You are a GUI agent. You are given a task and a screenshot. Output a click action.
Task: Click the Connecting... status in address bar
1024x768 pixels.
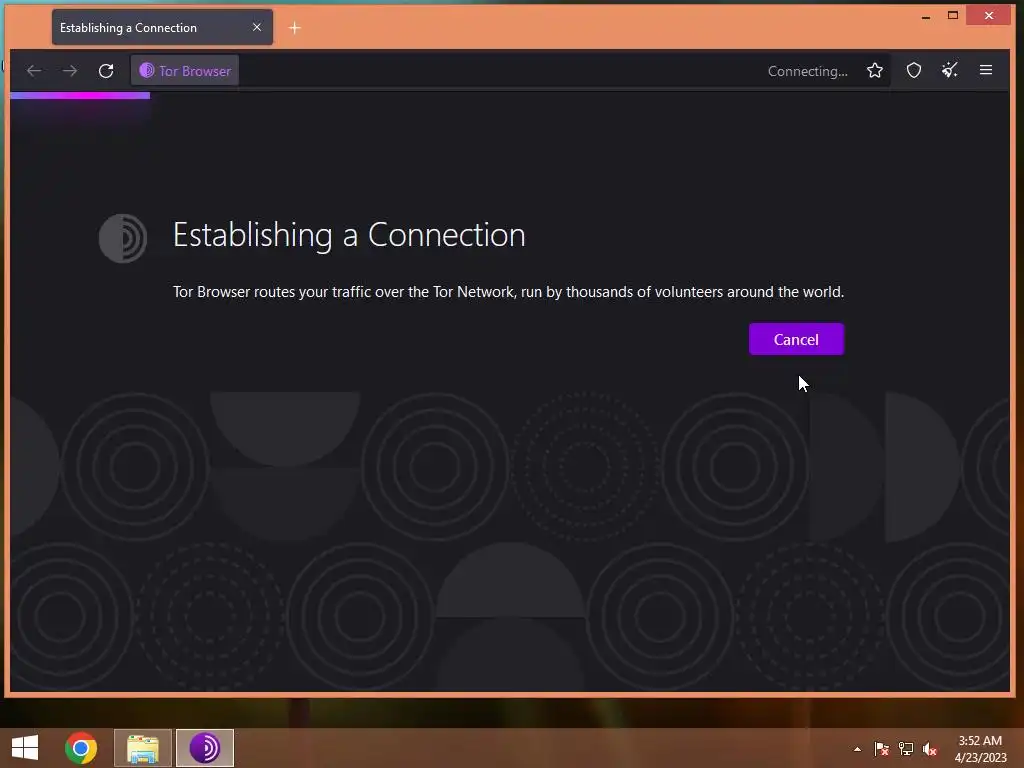(807, 71)
